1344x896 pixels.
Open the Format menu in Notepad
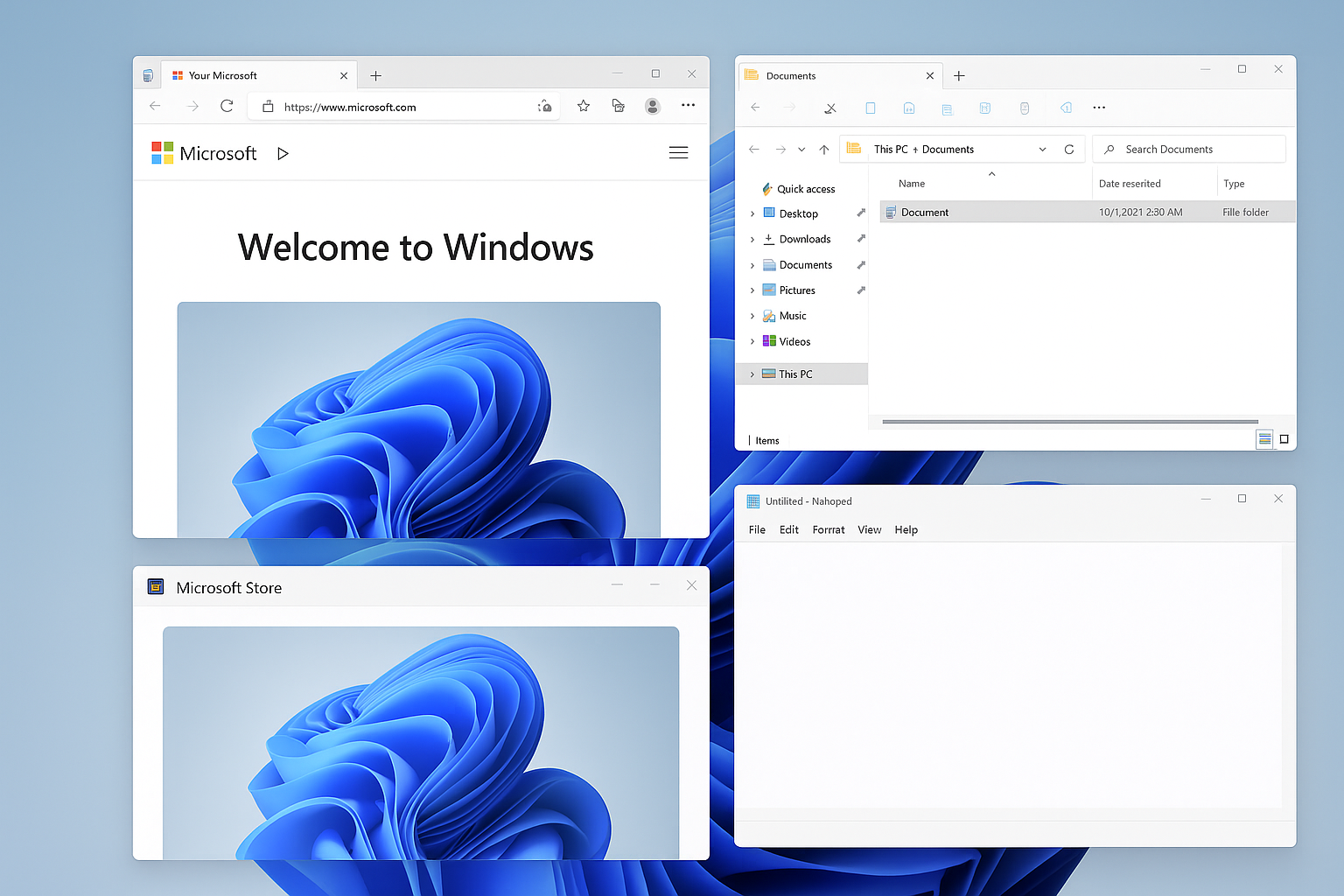[x=828, y=530]
